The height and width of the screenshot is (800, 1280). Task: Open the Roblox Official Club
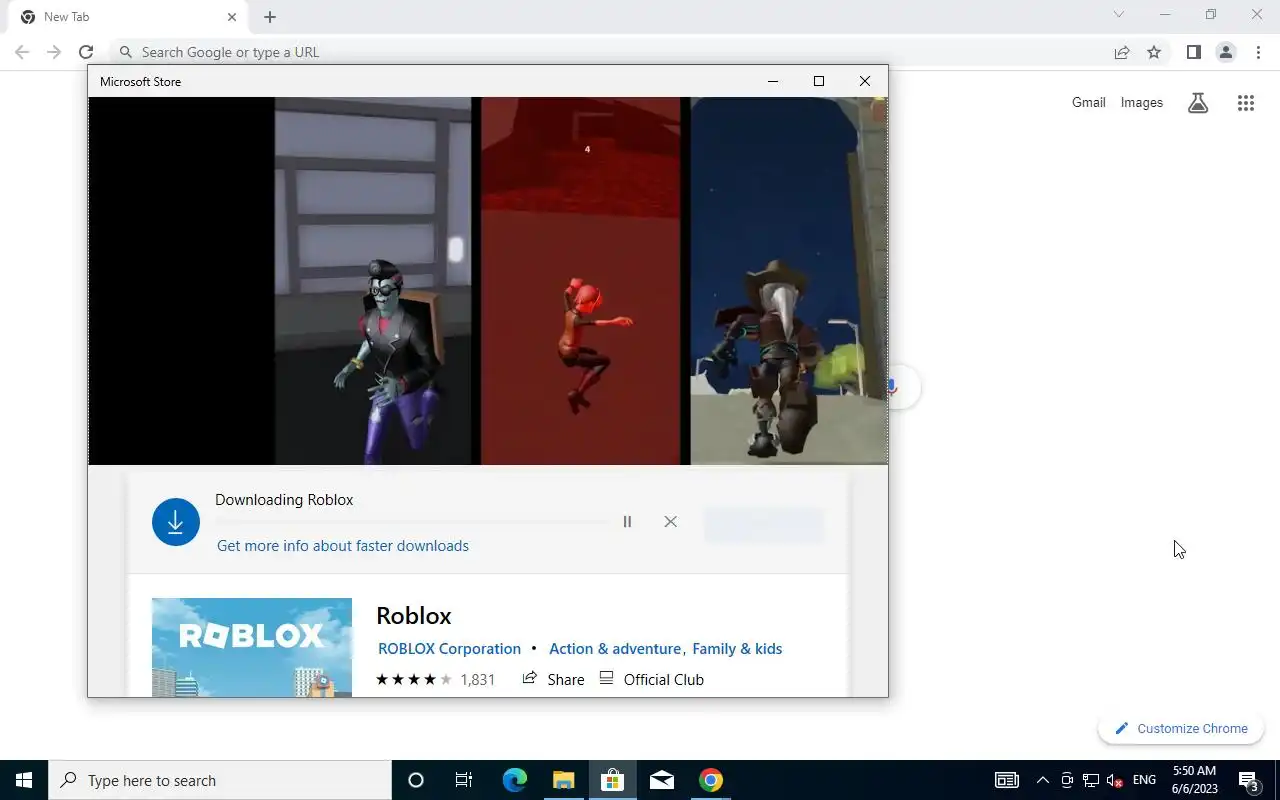[651, 679]
